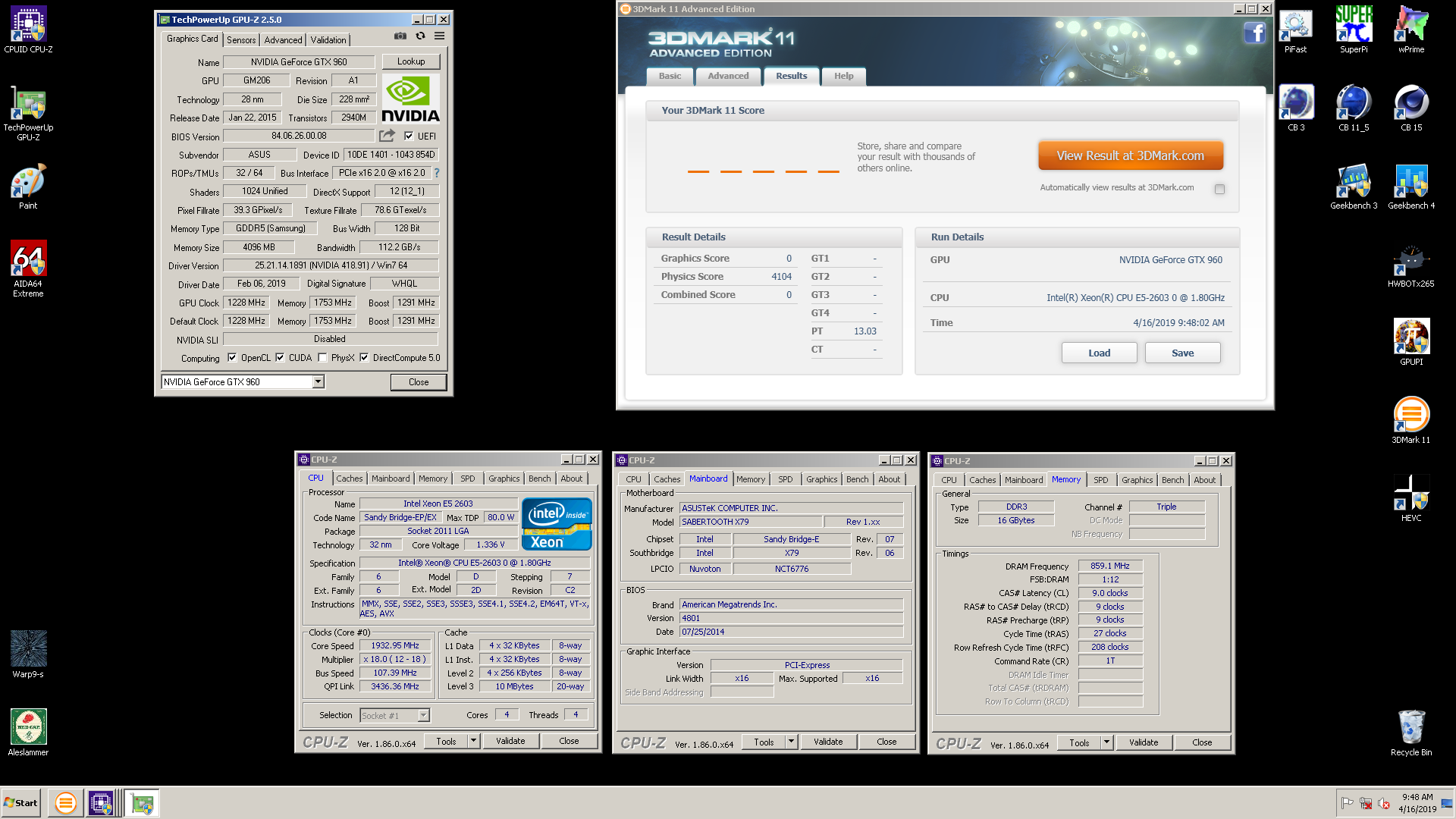Image resolution: width=1456 pixels, height=819 pixels.
Task: Click the Bus Interface question mark help
Action: pyautogui.click(x=437, y=173)
